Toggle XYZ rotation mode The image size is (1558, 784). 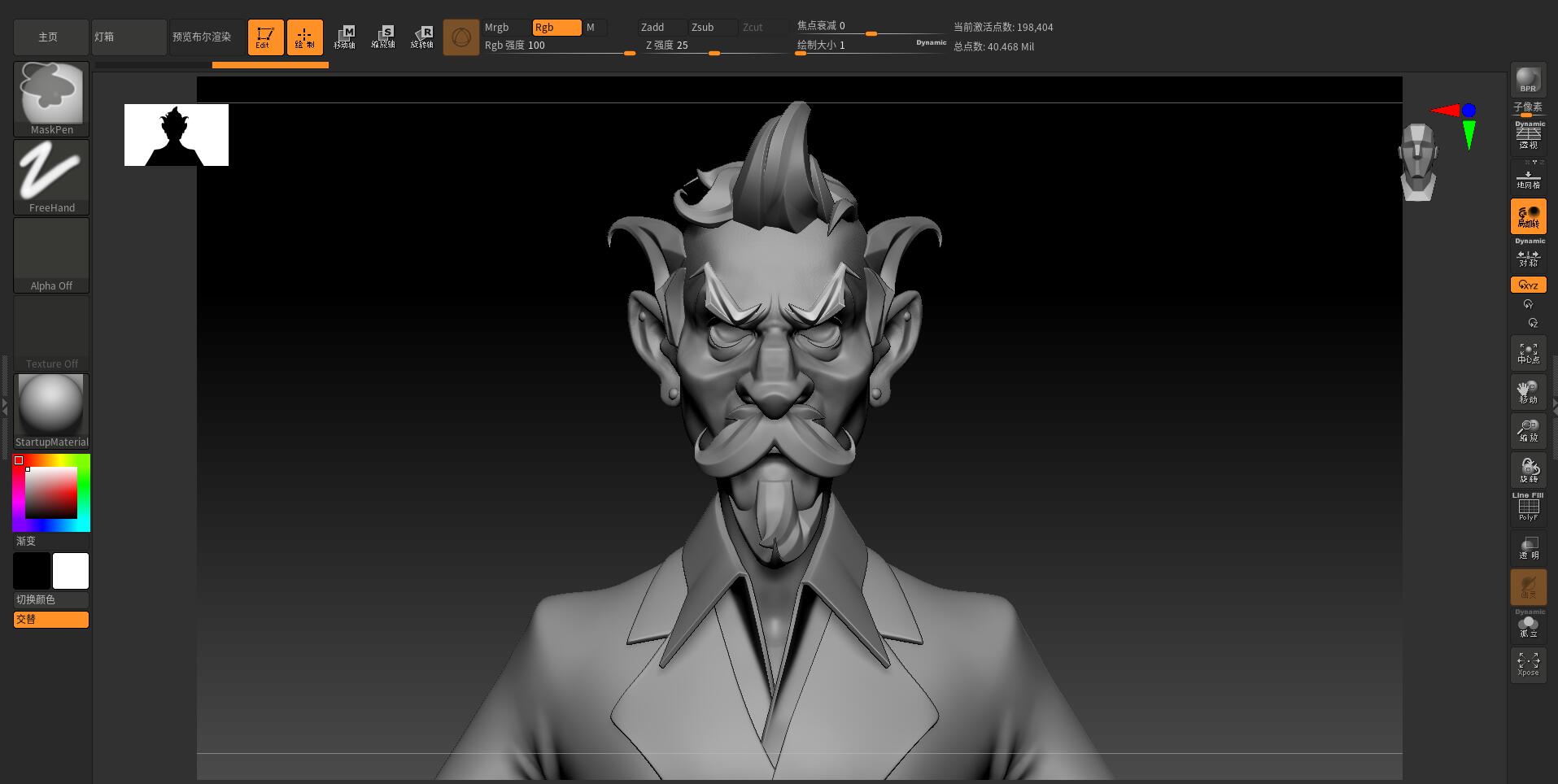coord(1528,285)
